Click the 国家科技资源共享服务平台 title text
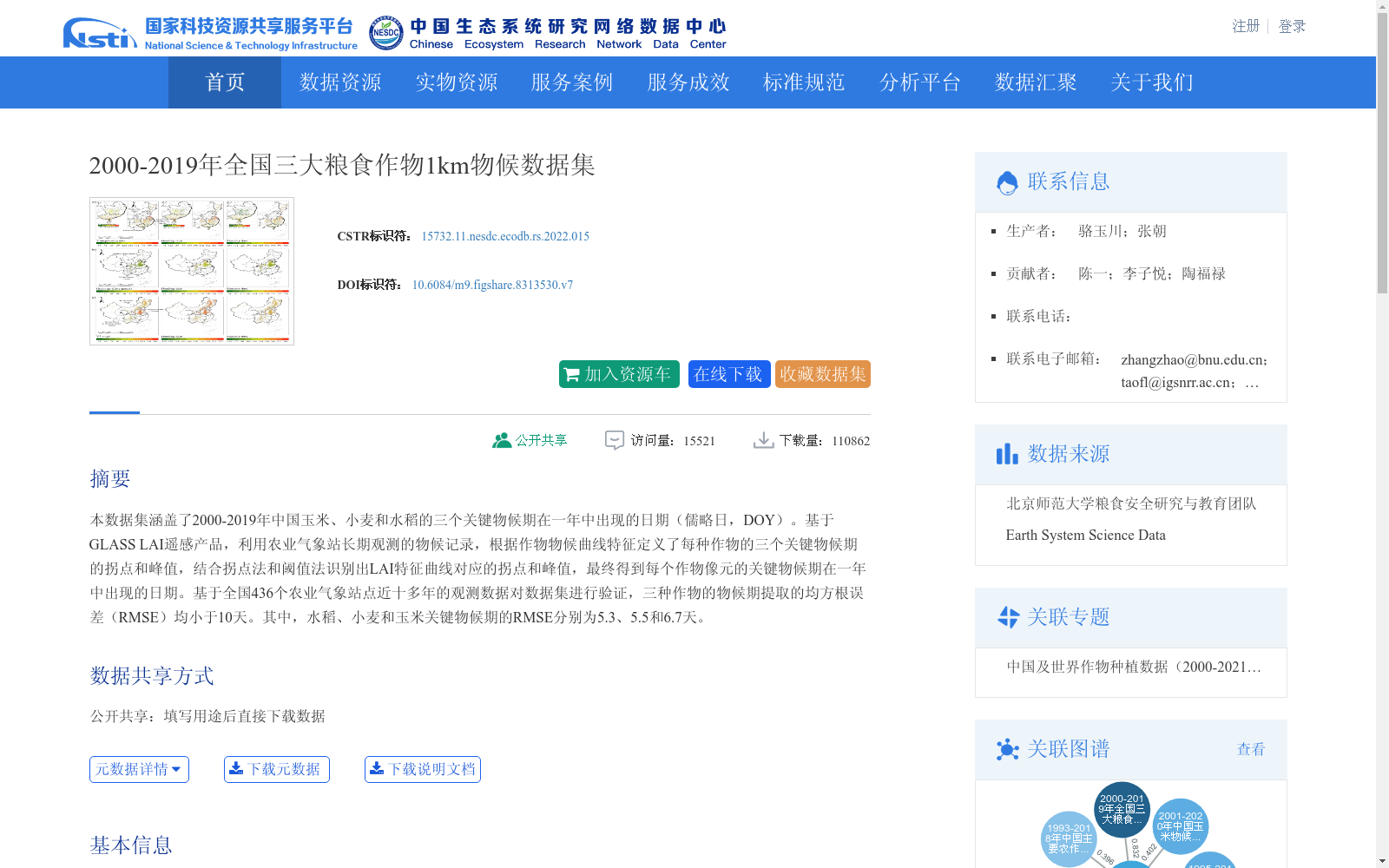Screen dimensions: 1389x868 point(249,27)
